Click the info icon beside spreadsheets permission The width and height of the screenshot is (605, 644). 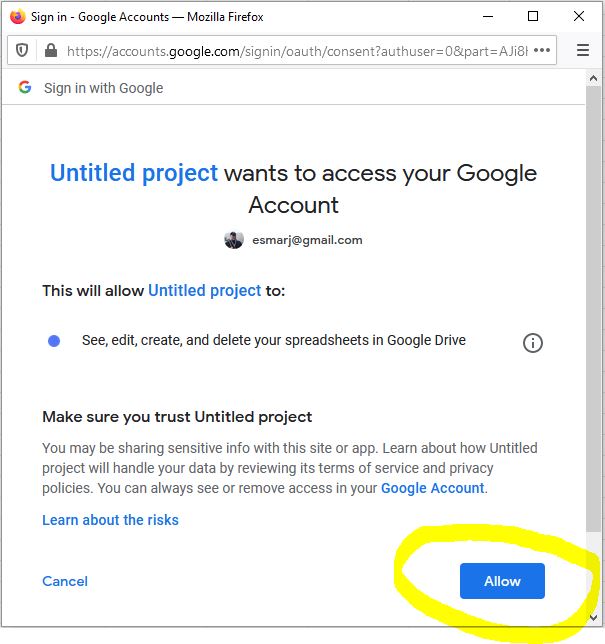pyautogui.click(x=533, y=343)
